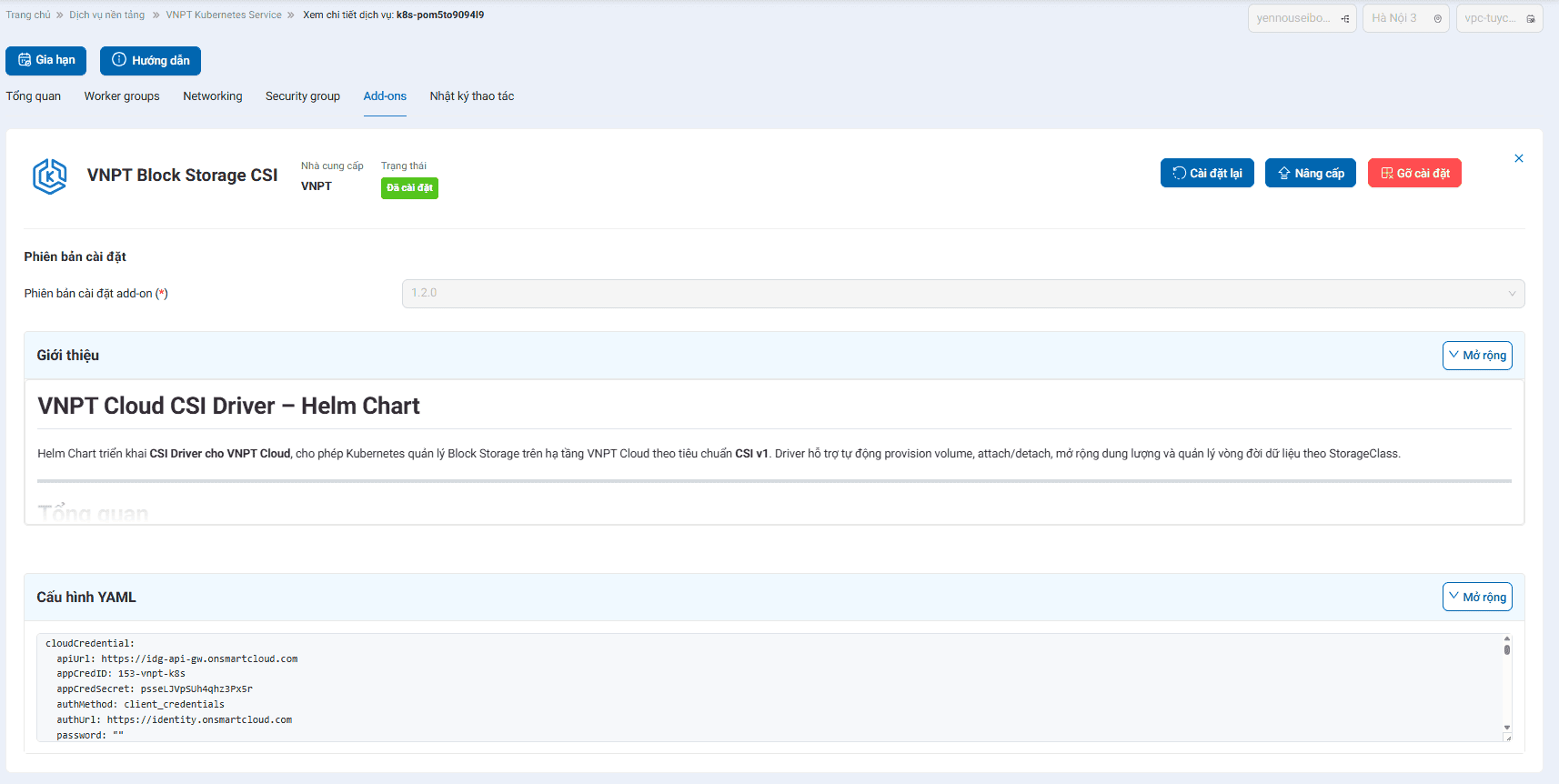
Task: Click the project tree icon beside yennouseibo
Action: click(x=1345, y=19)
